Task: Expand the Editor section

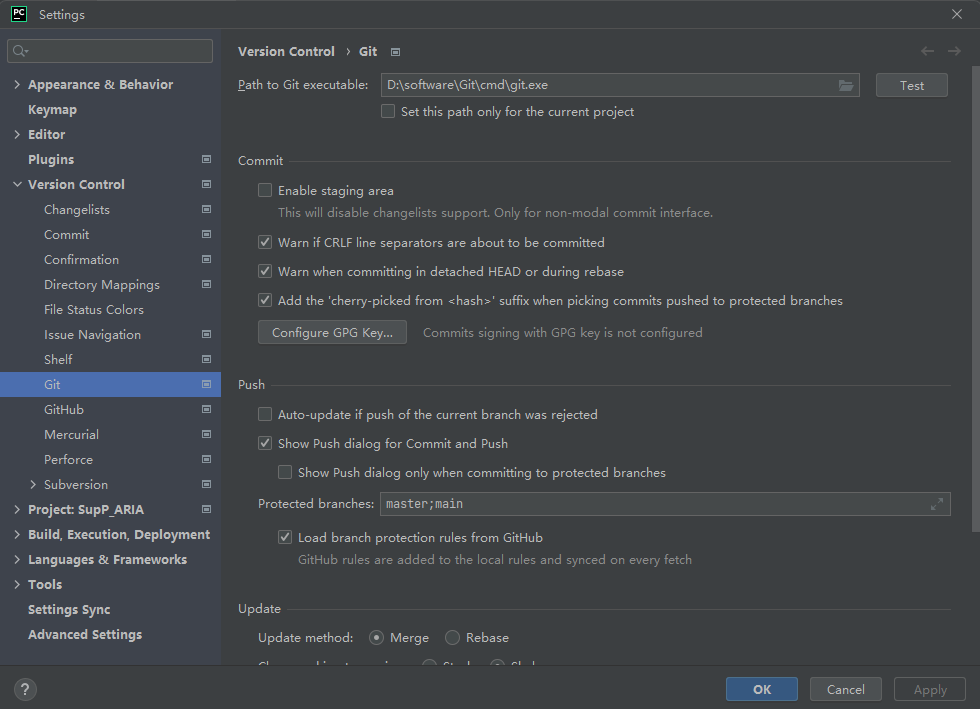Action: pos(17,134)
